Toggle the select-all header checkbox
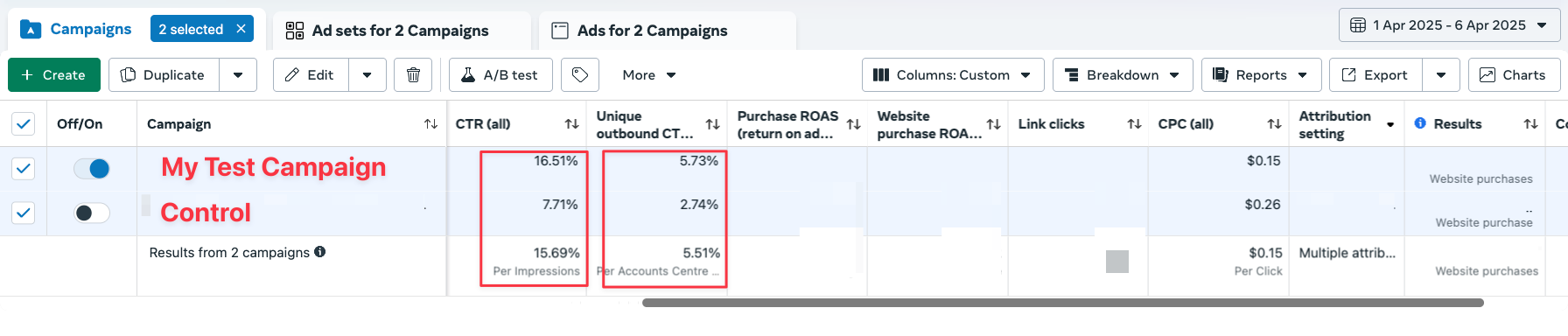 (x=24, y=124)
